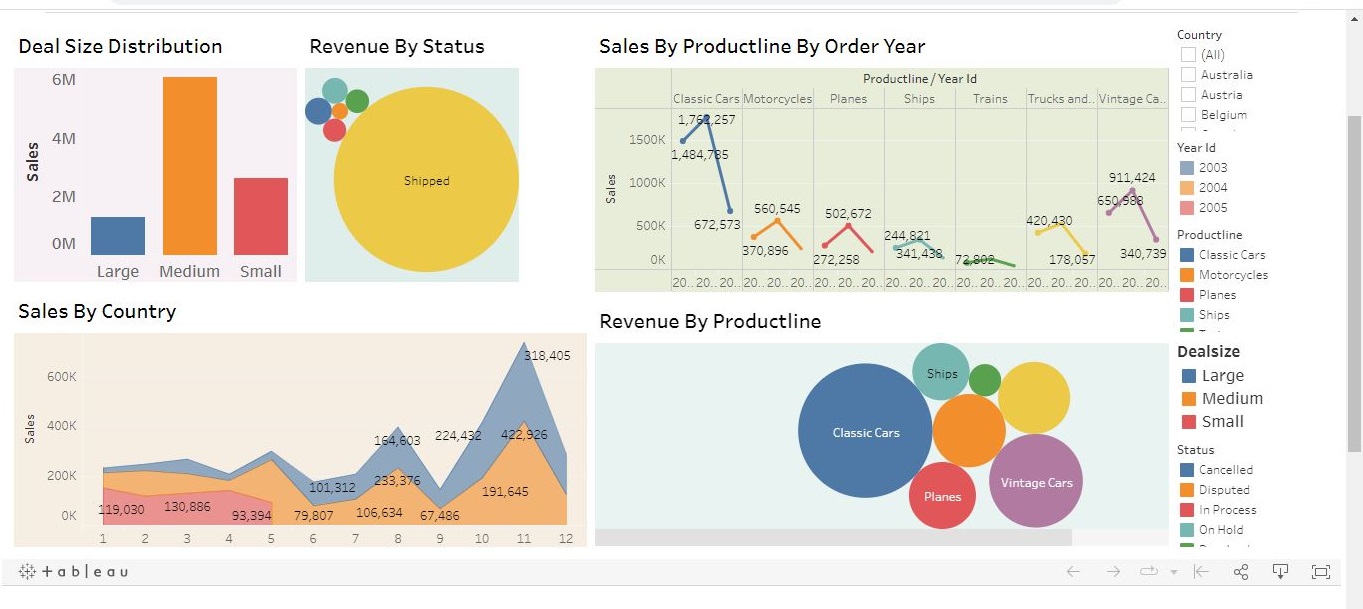Toggle the Belgium country checkbox
This screenshot has width=1363, height=609.
pyautogui.click(x=1188, y=115)
